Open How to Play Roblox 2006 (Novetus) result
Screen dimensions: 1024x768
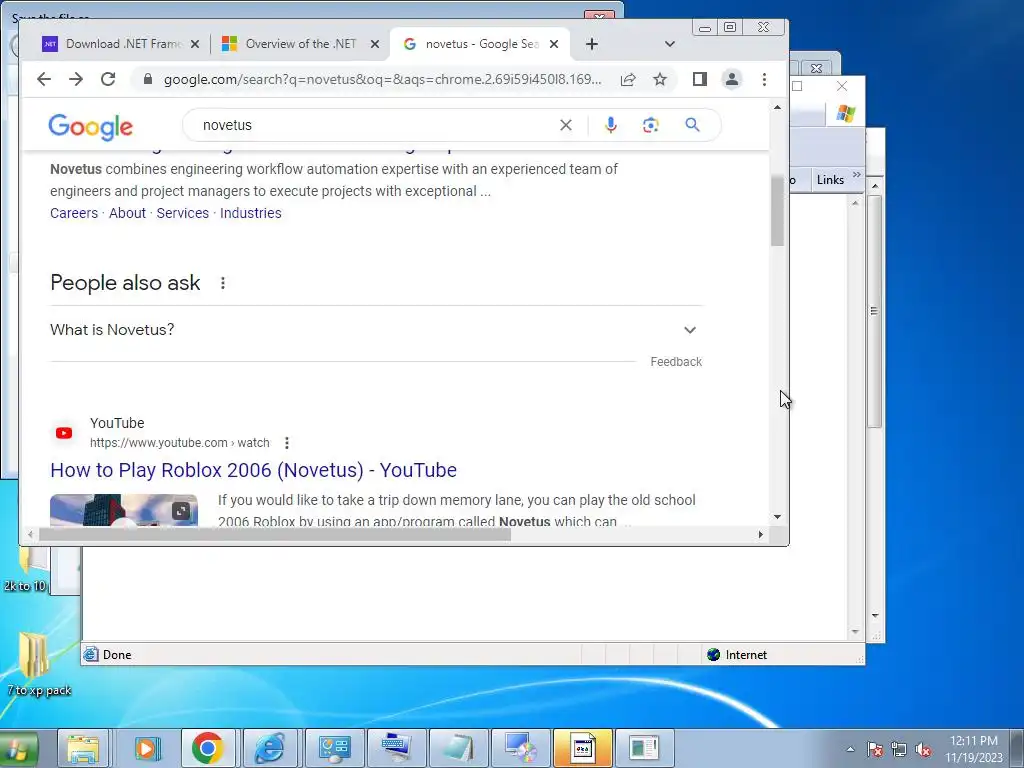coord(253,470)
